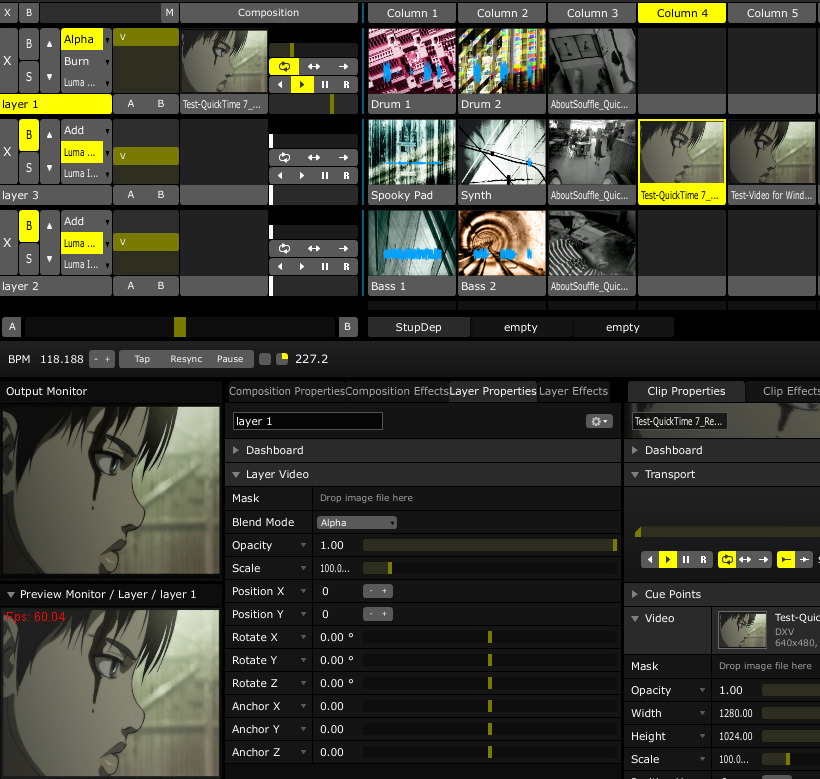The height and width of the screenshot is (779, 820).
Task: Click the composition X button in the header
Action: click(x=8, y=13)
